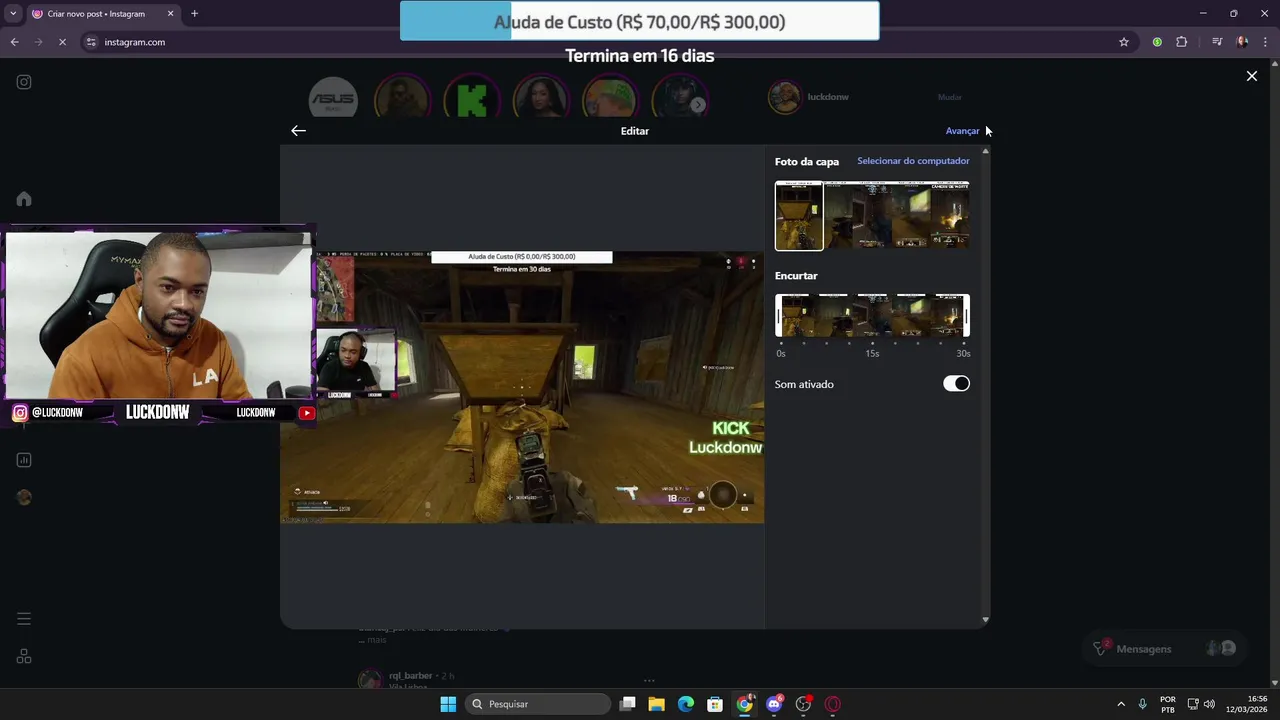Stop loading the page
The width and height of the screenshot is (1280, 720).
(62, 42)
